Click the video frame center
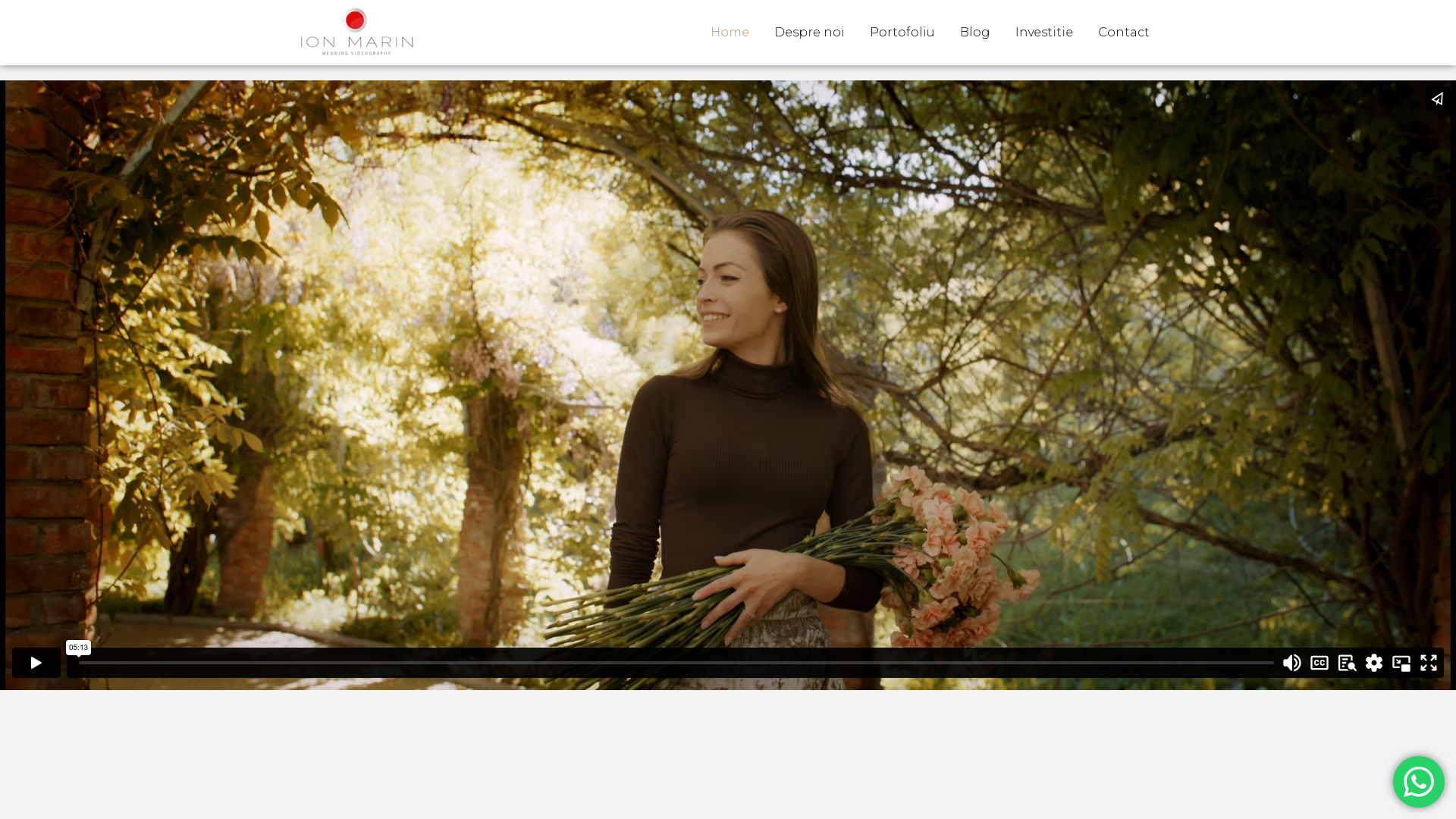 tap(728, 364)
